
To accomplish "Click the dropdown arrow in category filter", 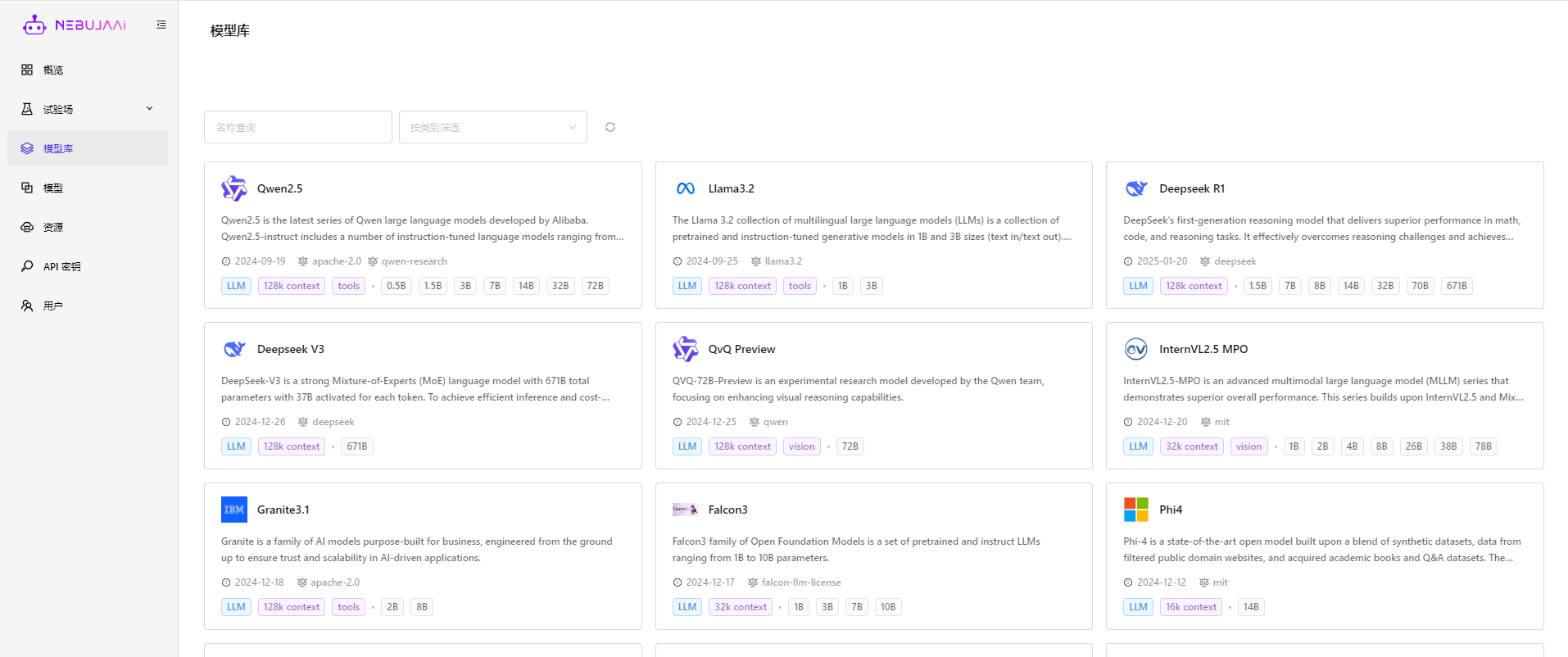I will pos(573,127).
